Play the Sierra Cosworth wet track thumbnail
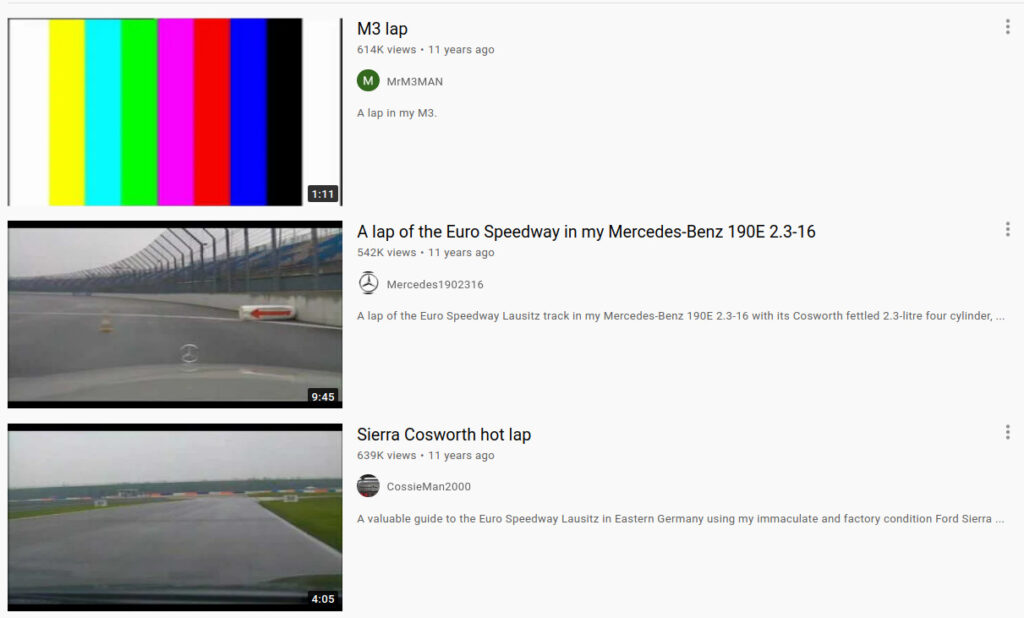 tap(175, 517)
